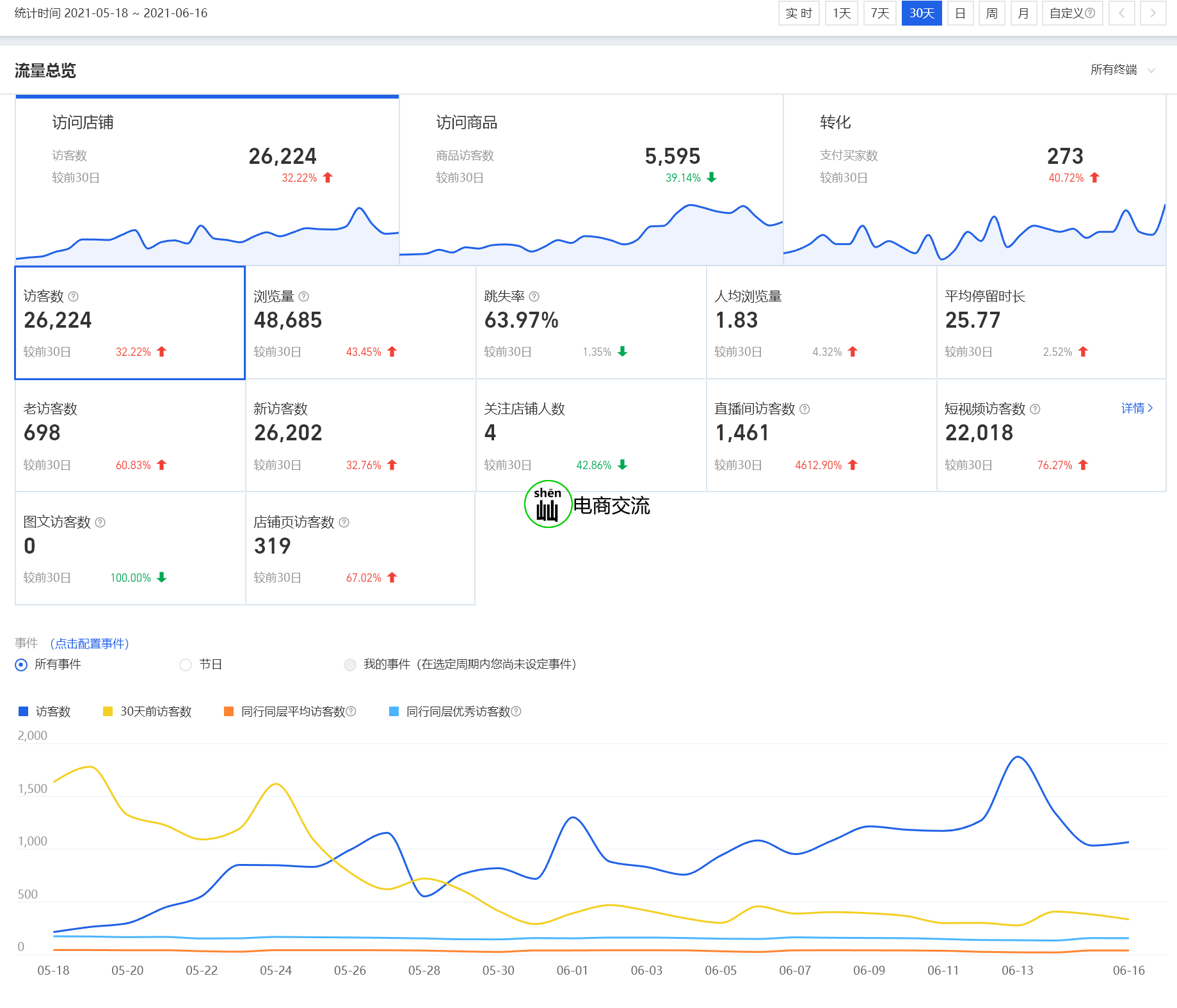
Task: Select the 老访客数 698 metric card
Action: pyautogui.click(x=130, y=436)
